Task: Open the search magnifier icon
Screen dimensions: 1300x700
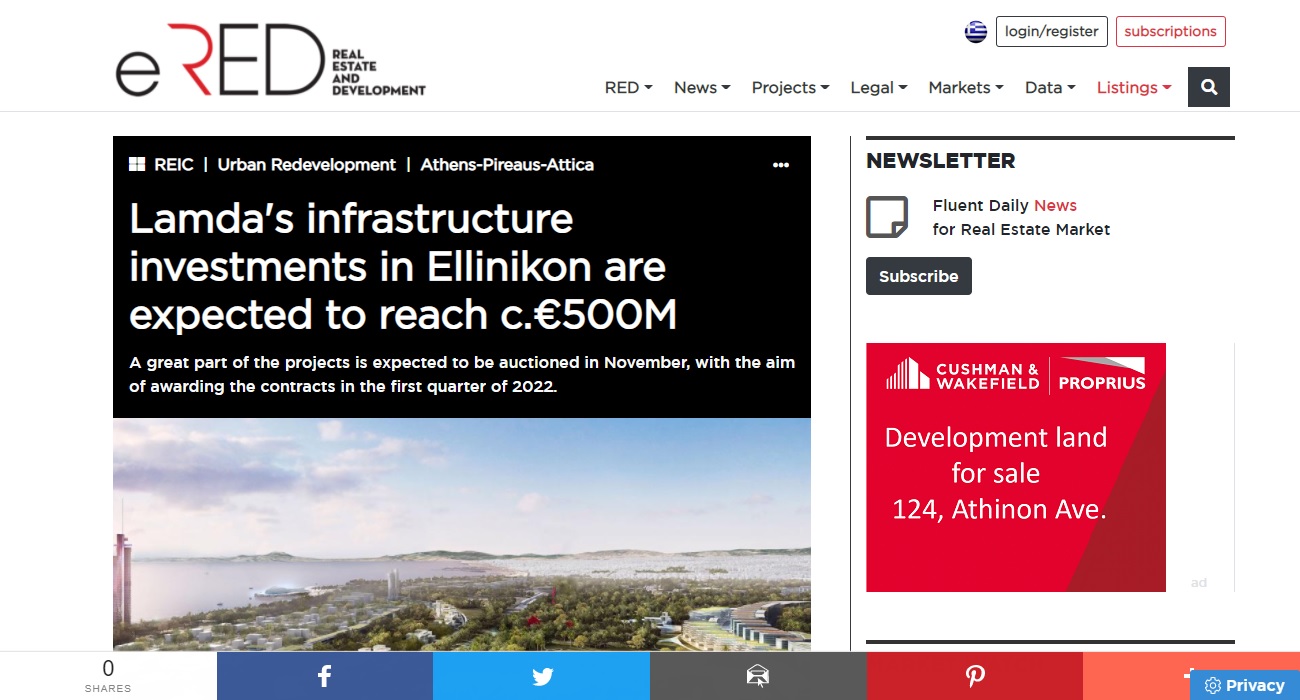Action: click(1209, 87)
